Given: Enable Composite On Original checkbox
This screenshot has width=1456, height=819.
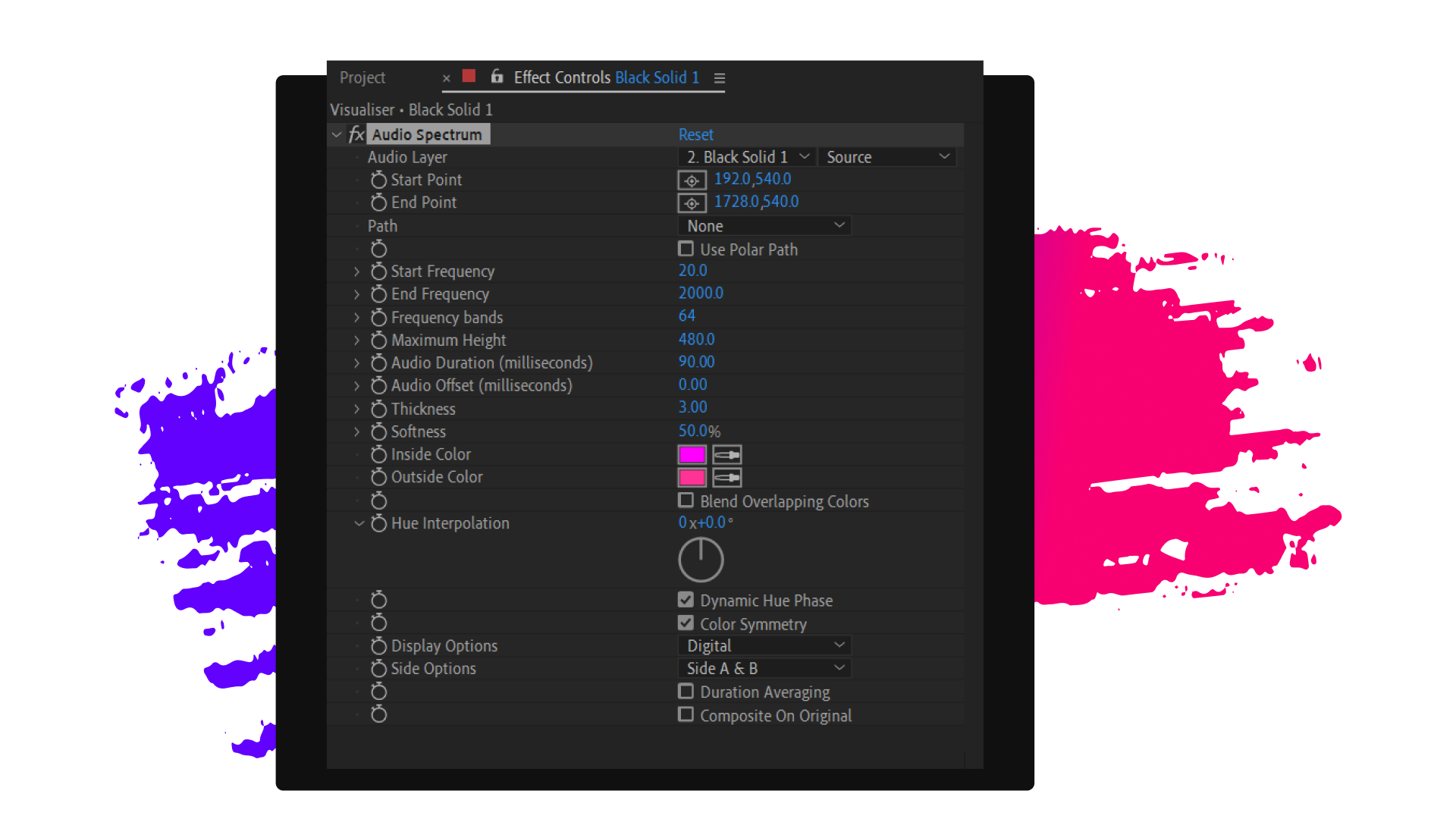Looking at the screenshot, I should coord(686,714).
